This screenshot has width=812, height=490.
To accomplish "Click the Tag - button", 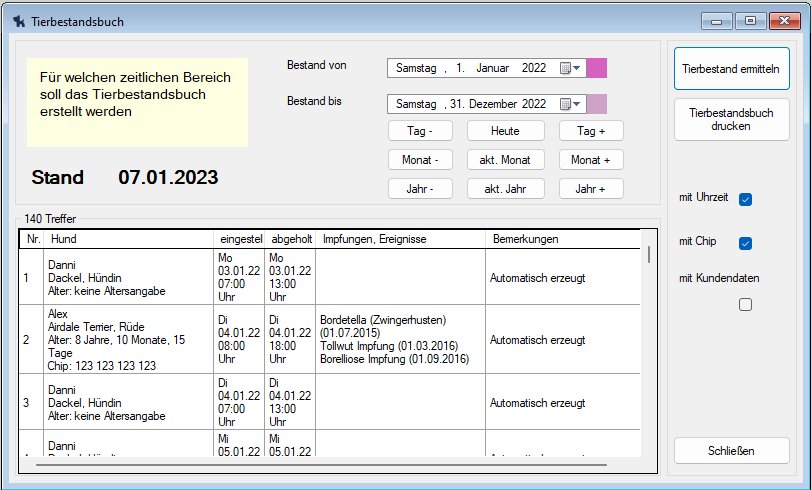I will tap(420, 131).
